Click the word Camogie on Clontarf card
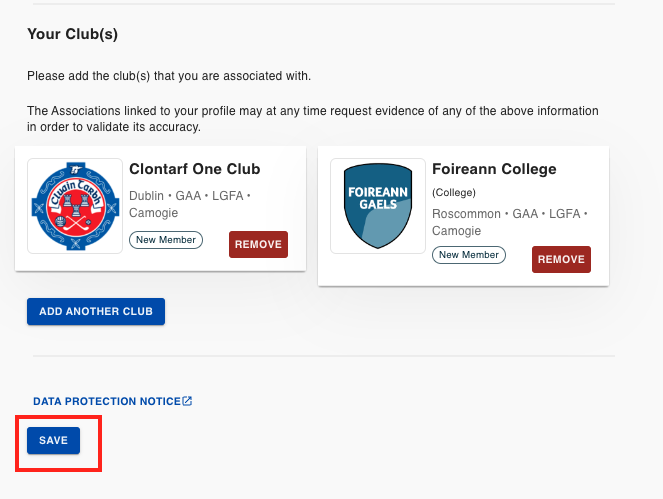 153,213
